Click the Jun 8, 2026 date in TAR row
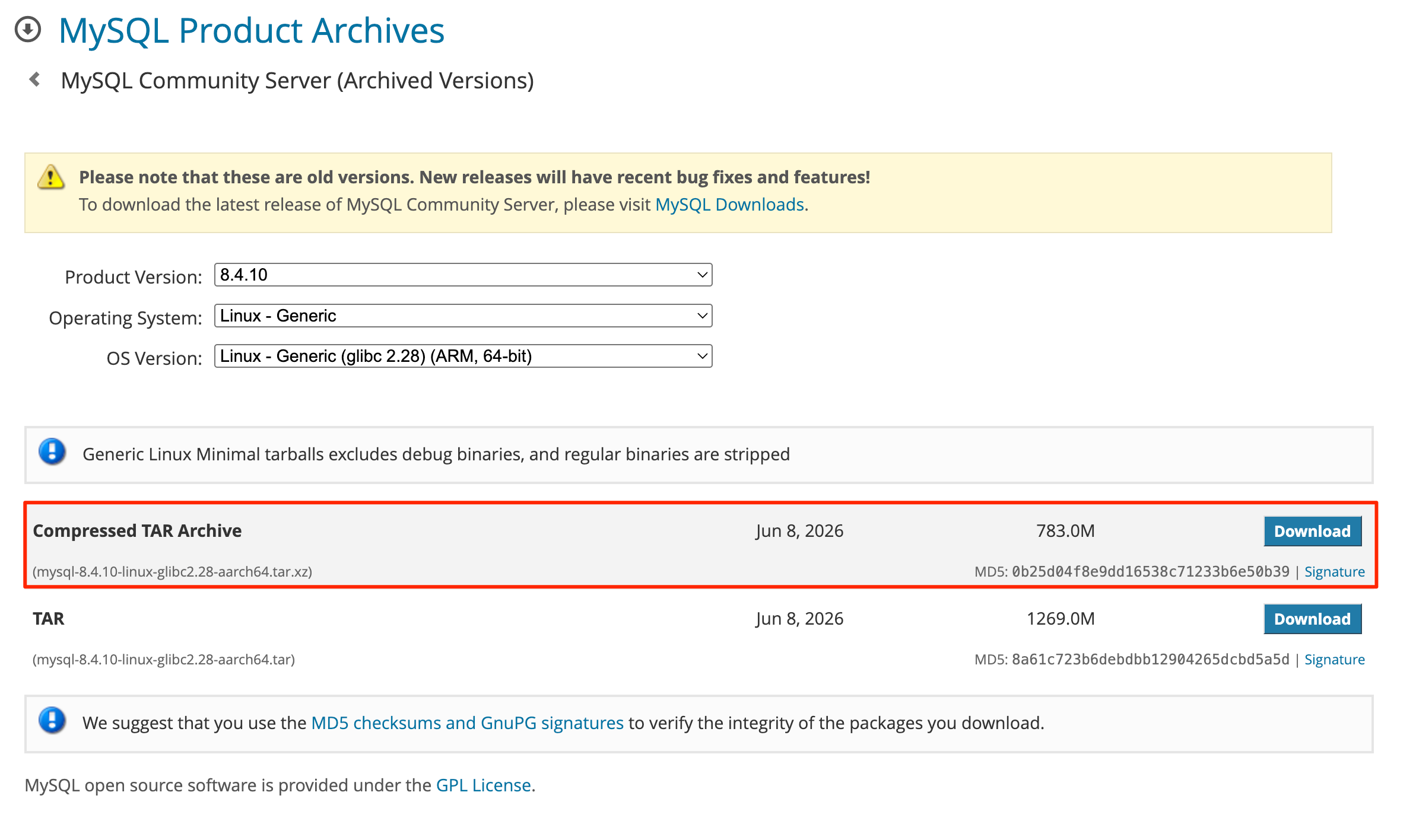 799,619
